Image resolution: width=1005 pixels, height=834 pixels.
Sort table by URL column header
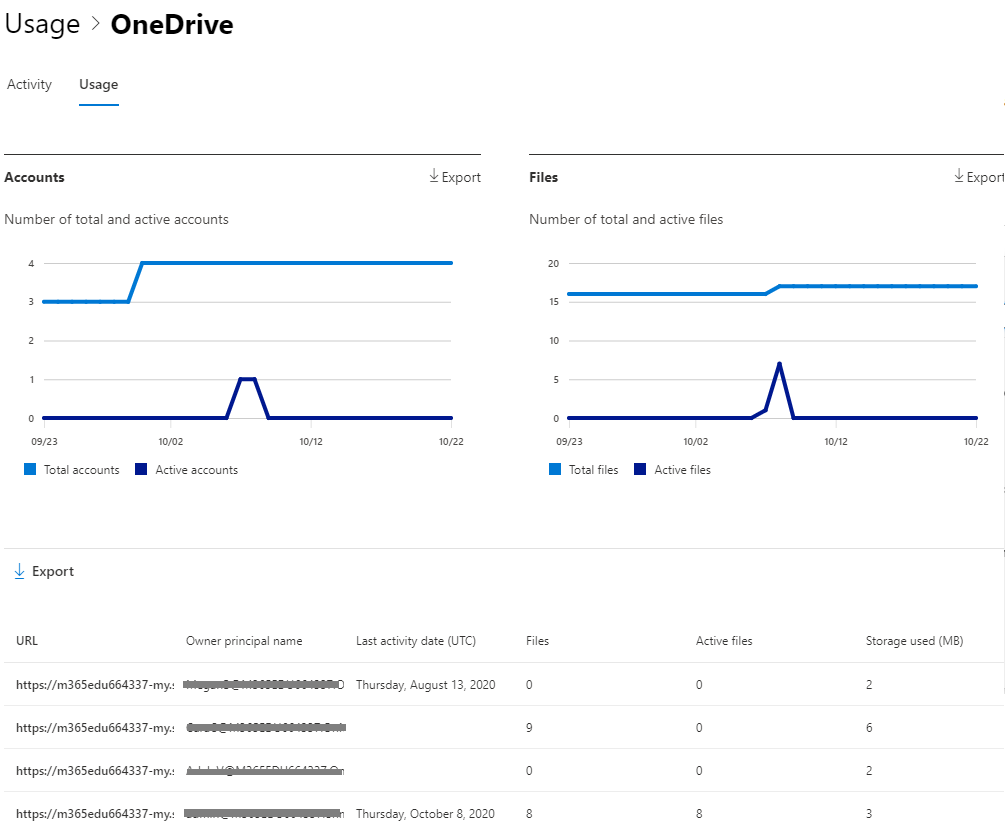[27, 641]
